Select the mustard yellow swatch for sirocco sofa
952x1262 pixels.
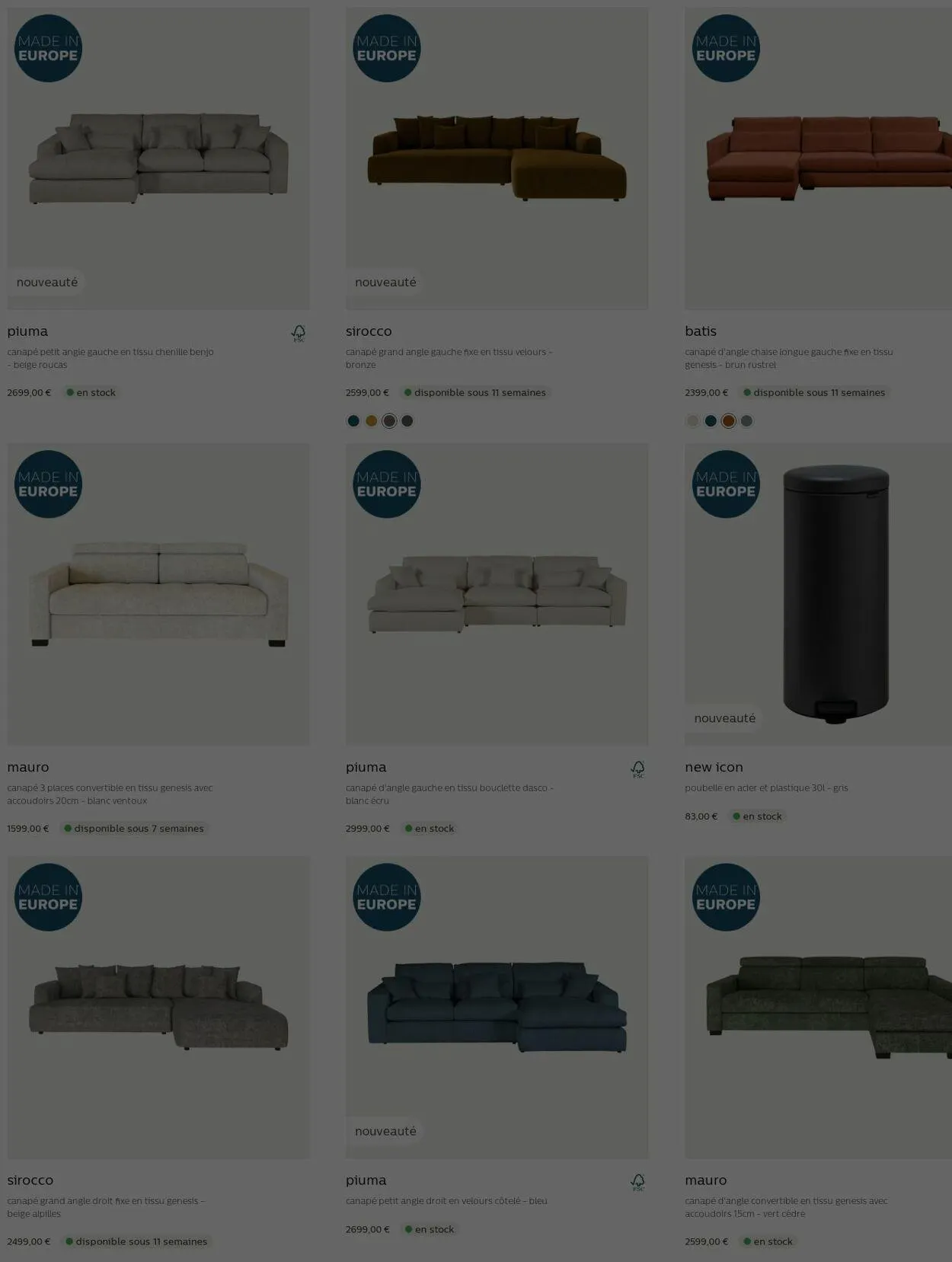[x=372, y=421]
